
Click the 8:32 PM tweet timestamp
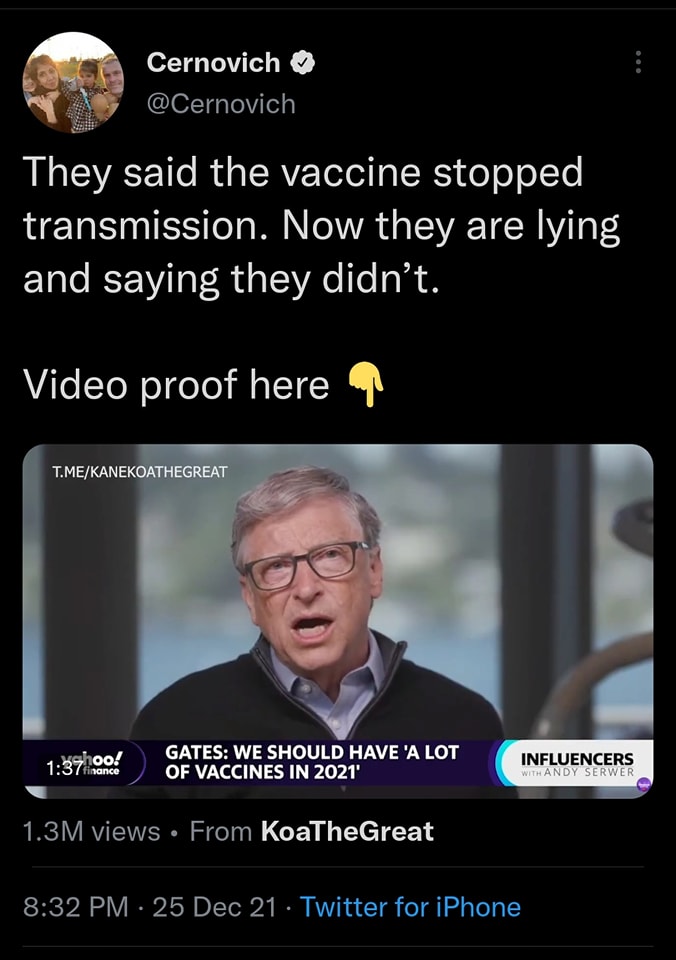coord(76,907)
